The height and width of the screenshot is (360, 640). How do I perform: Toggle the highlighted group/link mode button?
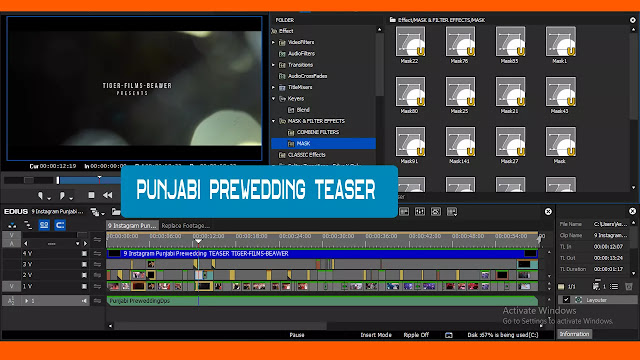pyautogui.click(x=44, y=225)
